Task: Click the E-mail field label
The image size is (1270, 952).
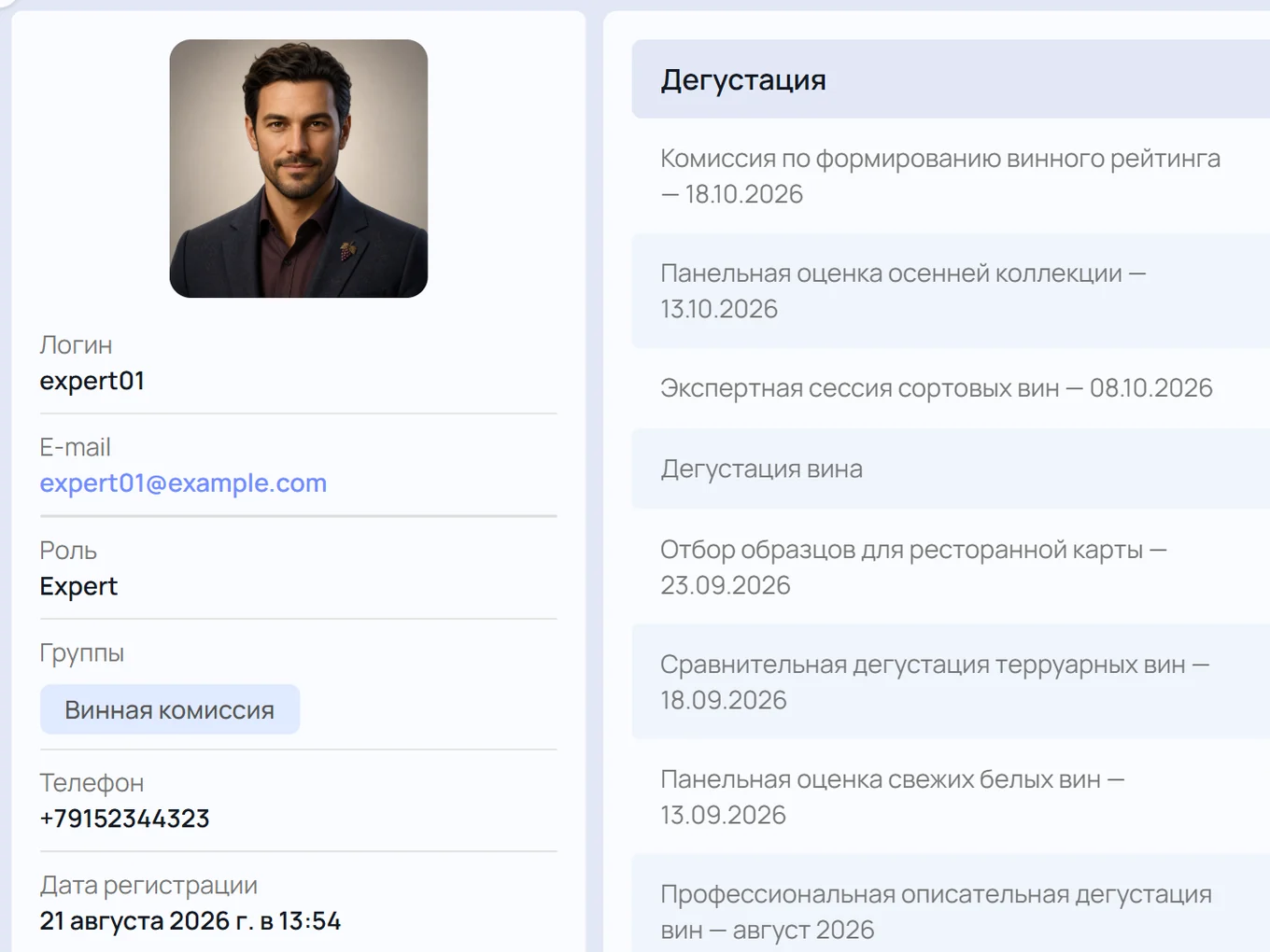Action: pyautogui.click(x=76, y=448)
